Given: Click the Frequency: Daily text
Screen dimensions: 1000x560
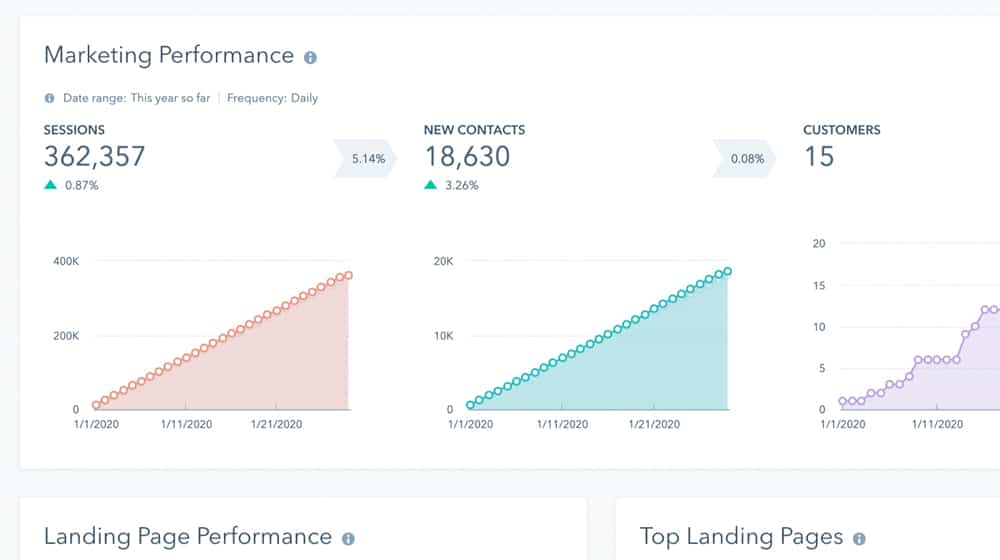Looking at the screenshot, I should click(272, 98).
